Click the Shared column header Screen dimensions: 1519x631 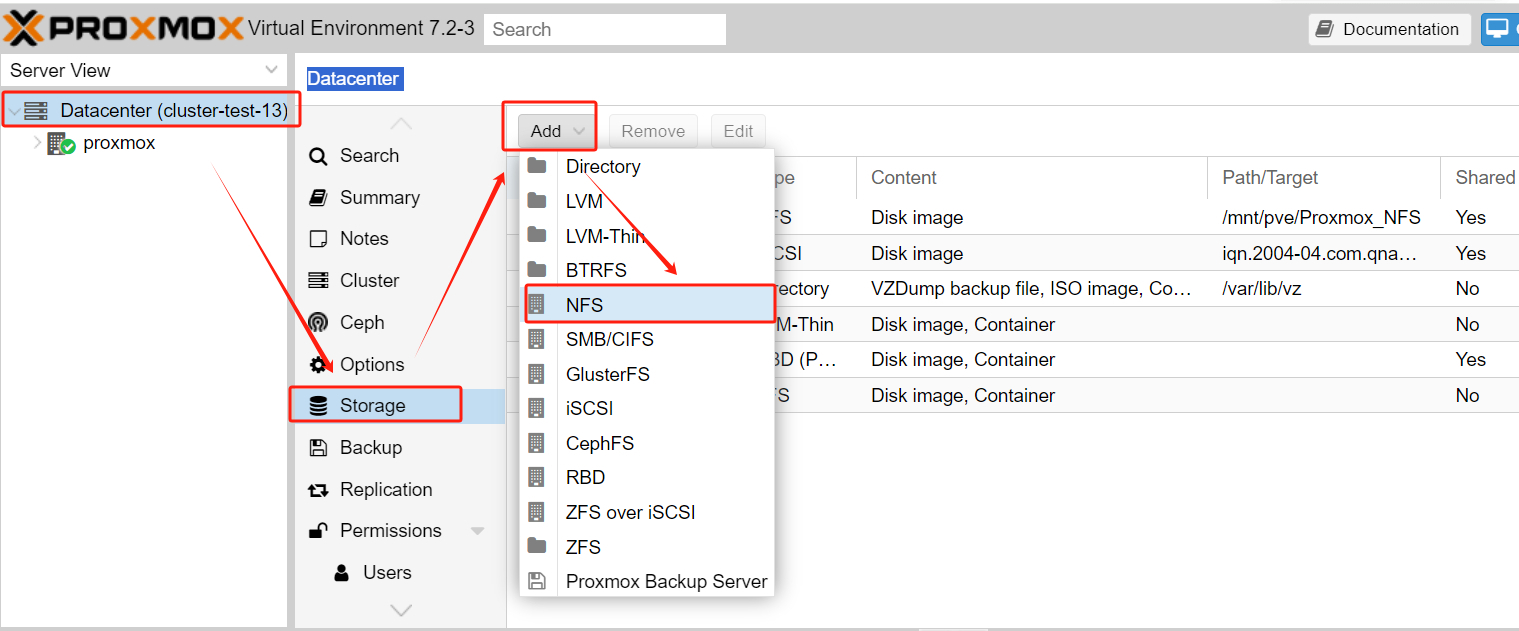point(1480,178)
